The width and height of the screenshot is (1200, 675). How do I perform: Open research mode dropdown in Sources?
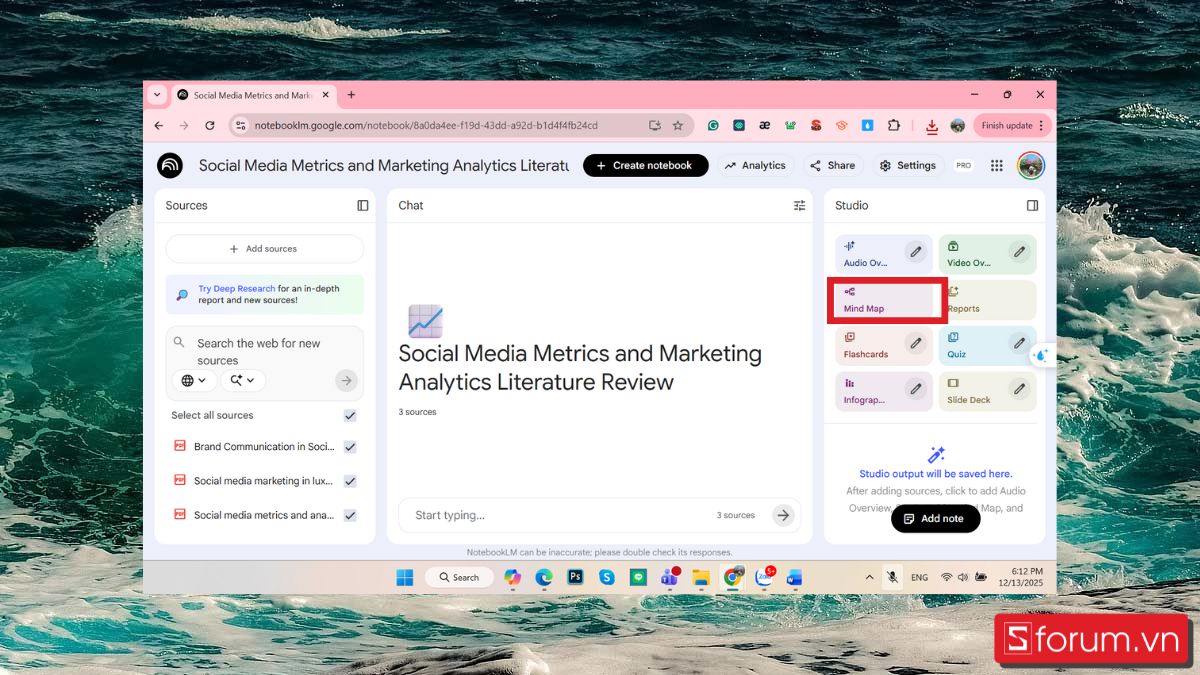[x=243, y=380]
